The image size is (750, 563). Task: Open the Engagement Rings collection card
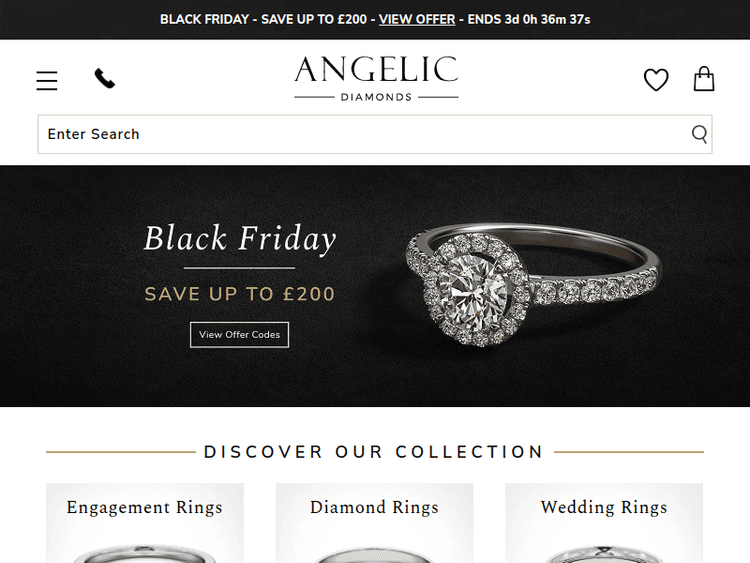145,523
